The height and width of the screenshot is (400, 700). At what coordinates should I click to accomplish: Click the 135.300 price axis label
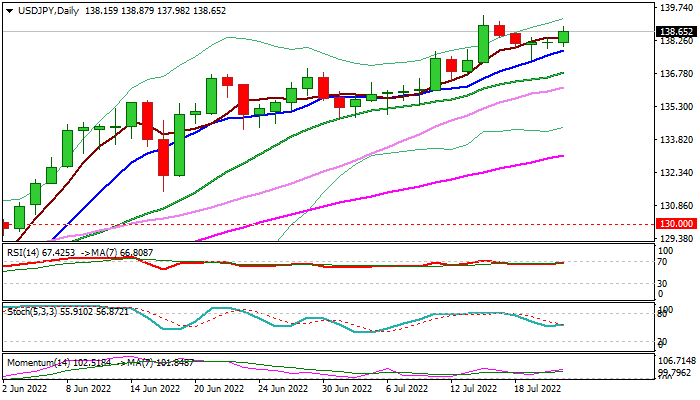pyautogui.click(x=678, y=107)
